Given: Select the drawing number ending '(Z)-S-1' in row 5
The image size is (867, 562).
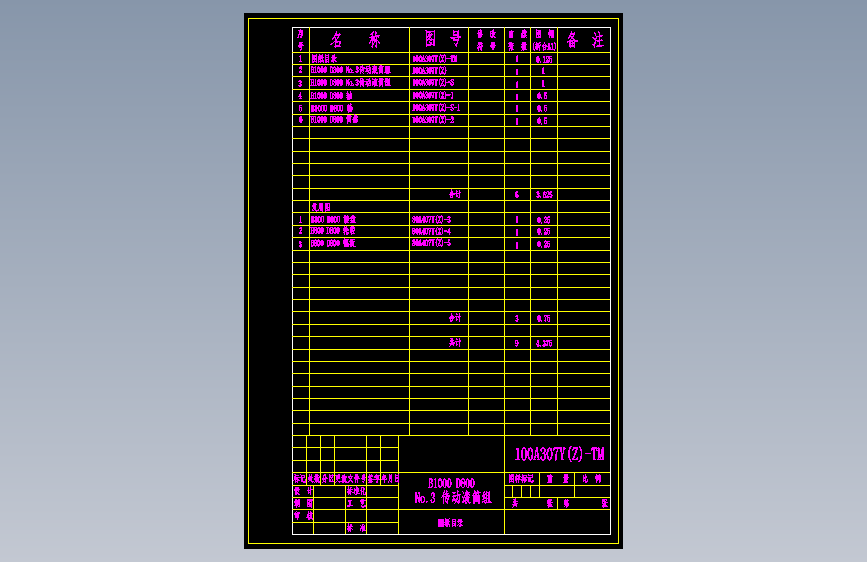Looking at the screenshot, I should 436,108.
